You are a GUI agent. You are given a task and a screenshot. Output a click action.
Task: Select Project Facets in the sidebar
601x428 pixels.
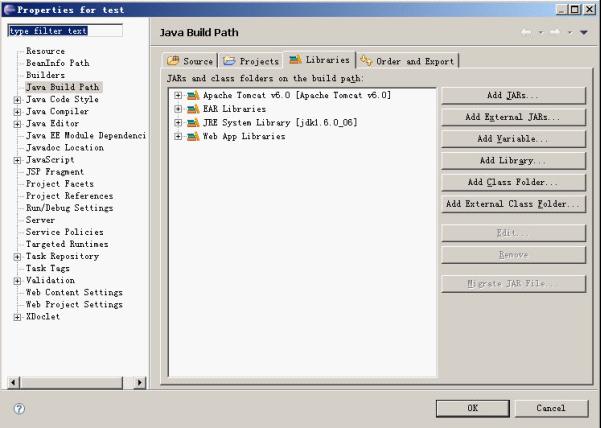60,184
